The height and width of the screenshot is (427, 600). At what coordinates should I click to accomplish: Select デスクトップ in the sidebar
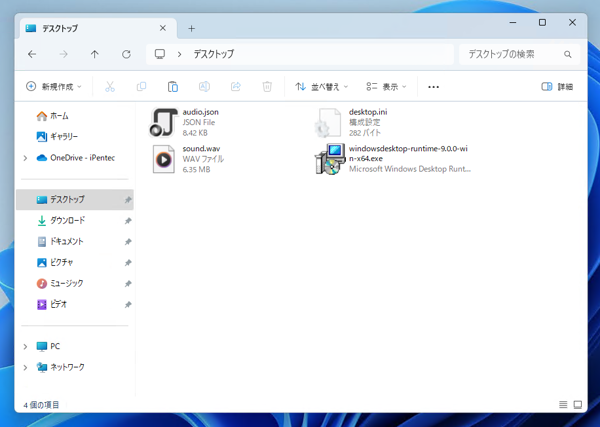(75, 199)
